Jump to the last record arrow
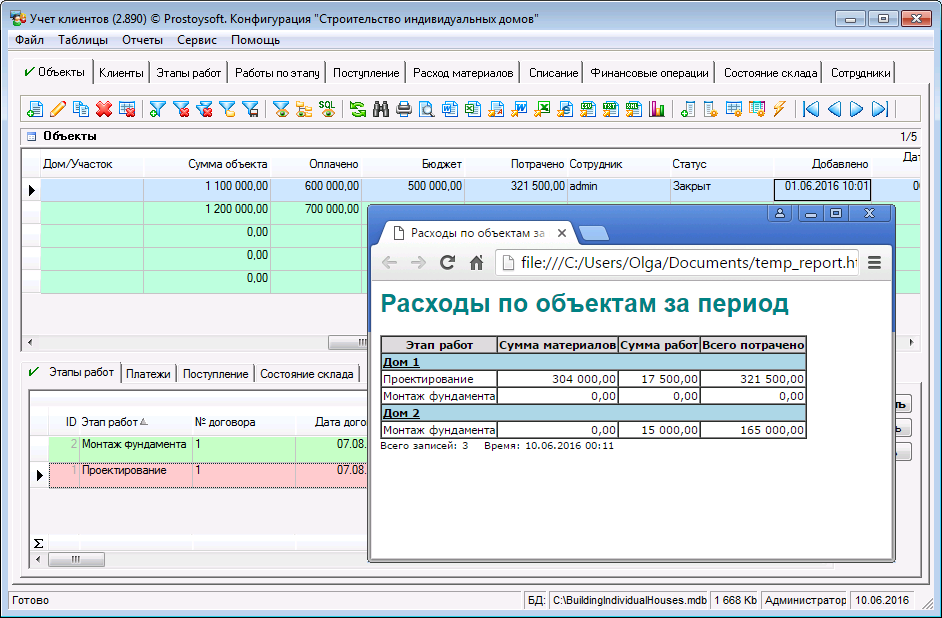This screenshot has width=942, height=618. pos(880,109)
